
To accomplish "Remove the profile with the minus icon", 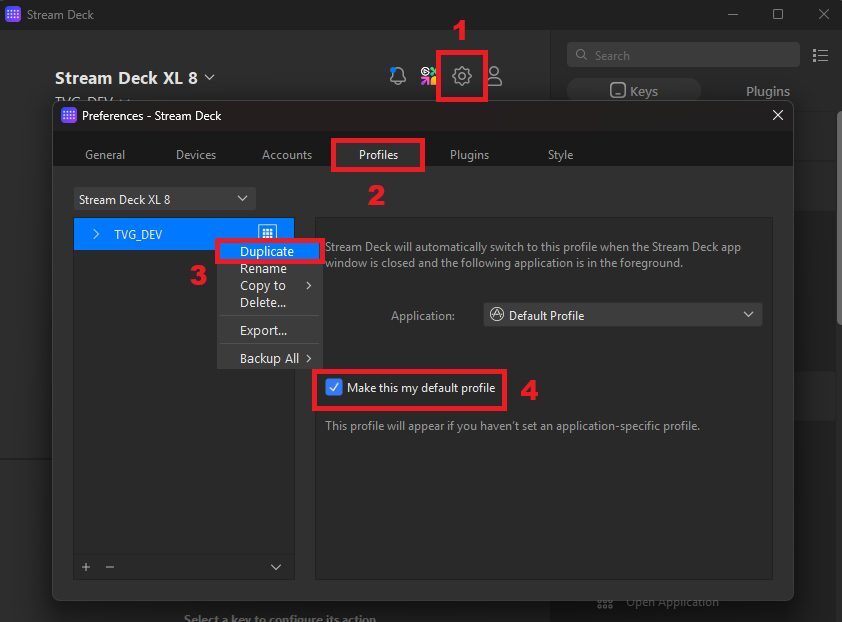I will click(x=110, y=567).
